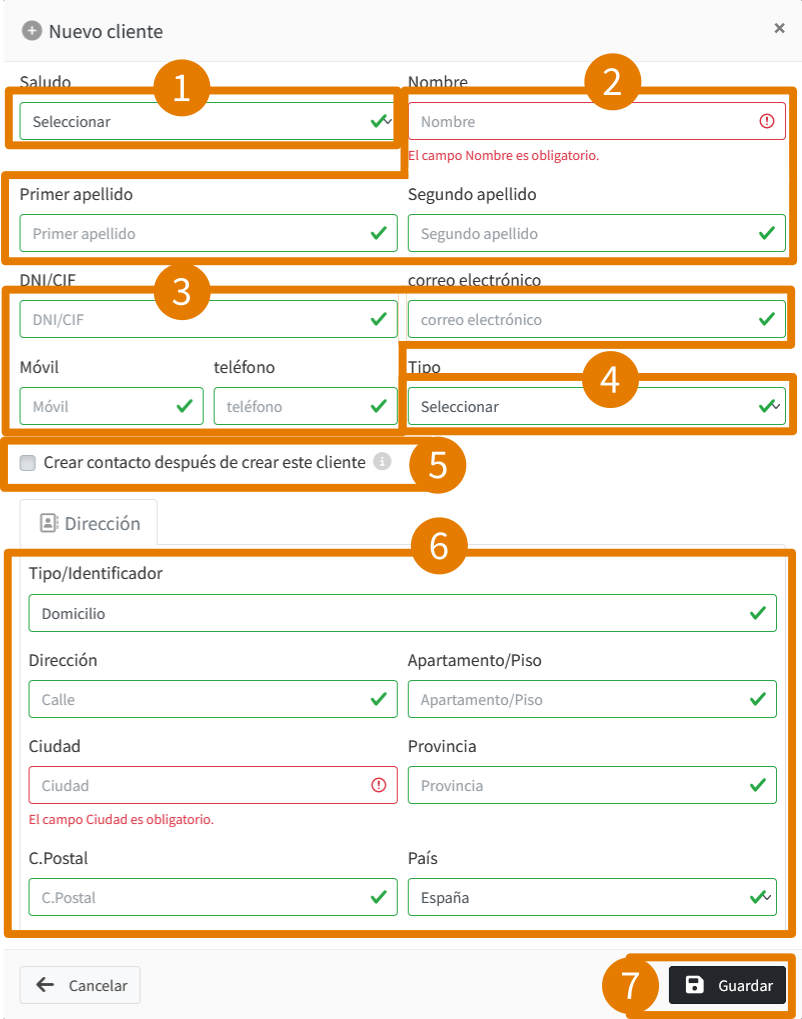Switch to the Dirección tab
802x1019 pixels.
[x=89, y=523]
